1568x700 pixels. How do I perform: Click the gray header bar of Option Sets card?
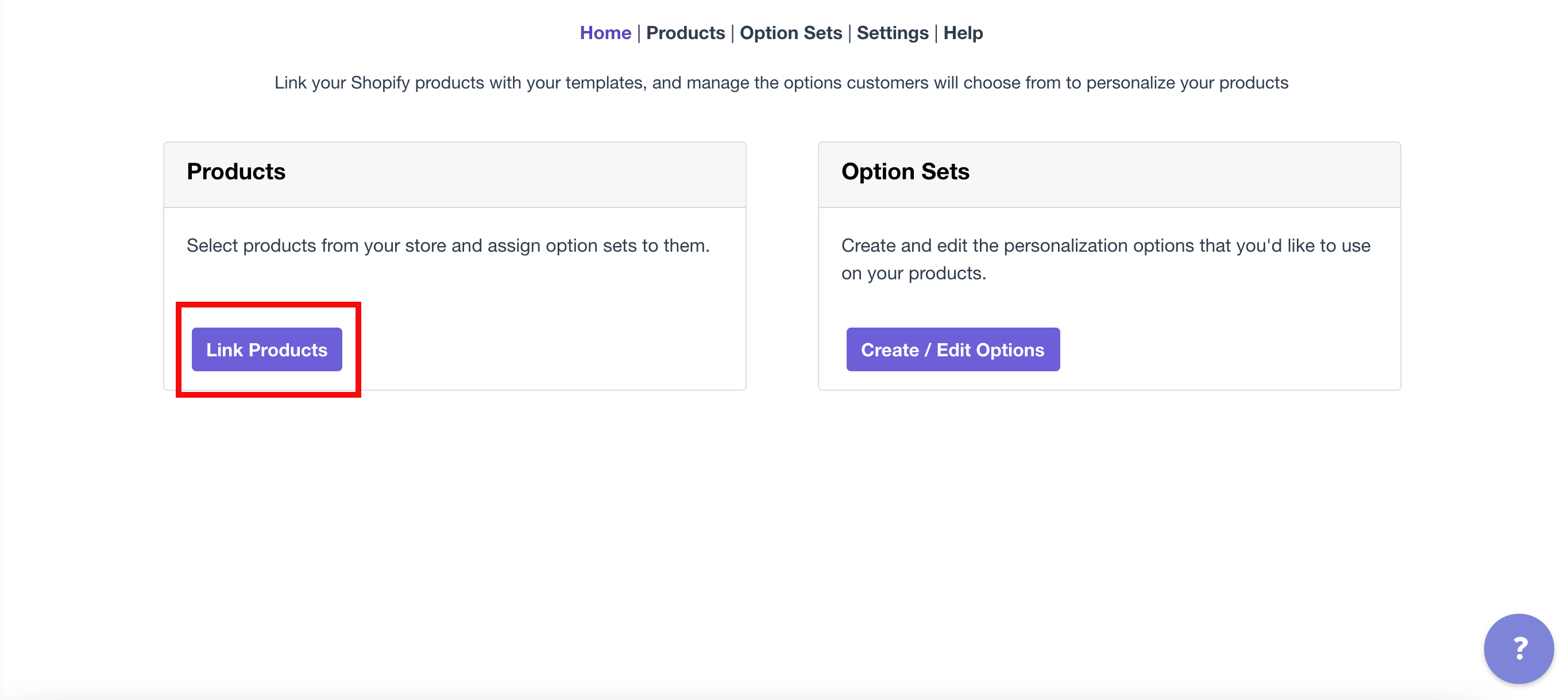tap(1187, 174)
